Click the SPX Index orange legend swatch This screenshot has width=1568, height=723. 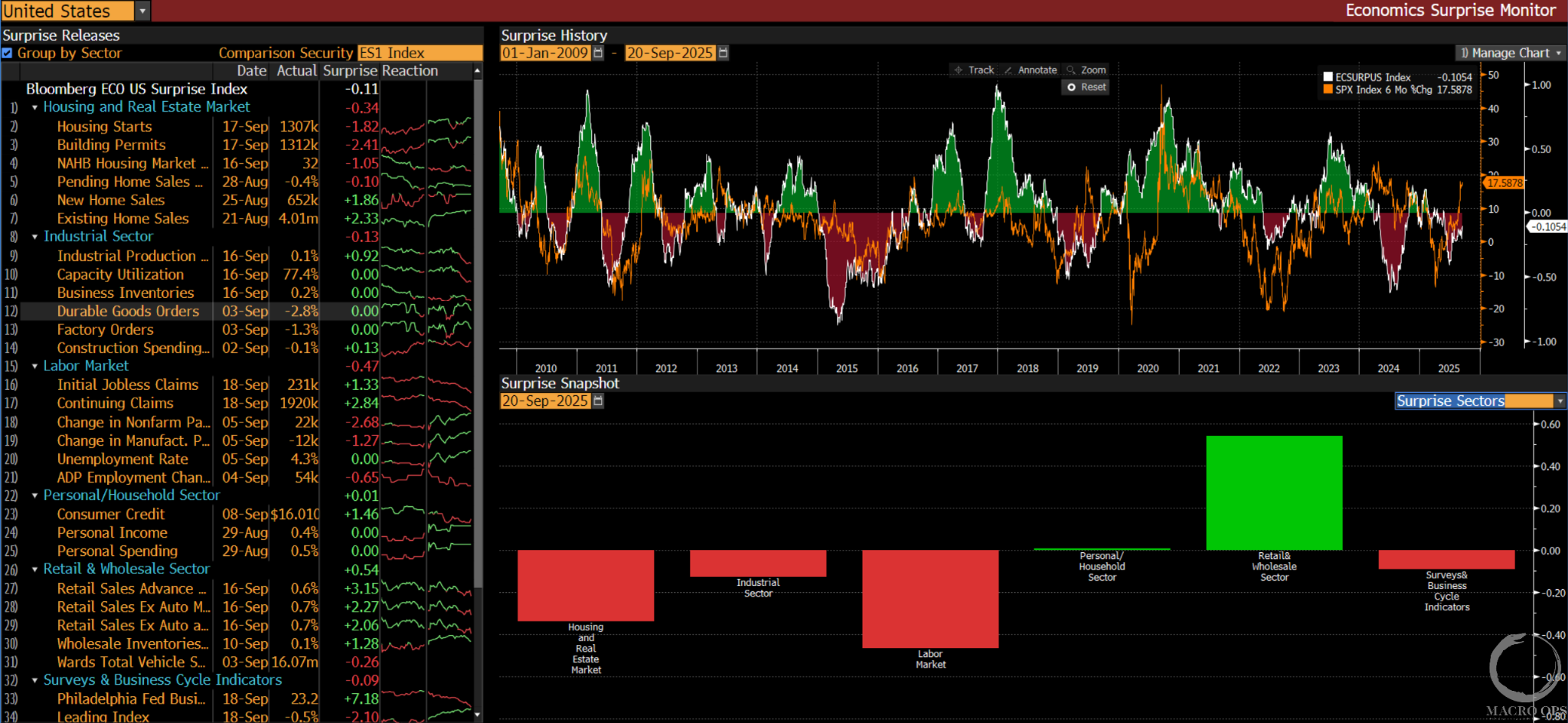click(x=1328, y=90)
